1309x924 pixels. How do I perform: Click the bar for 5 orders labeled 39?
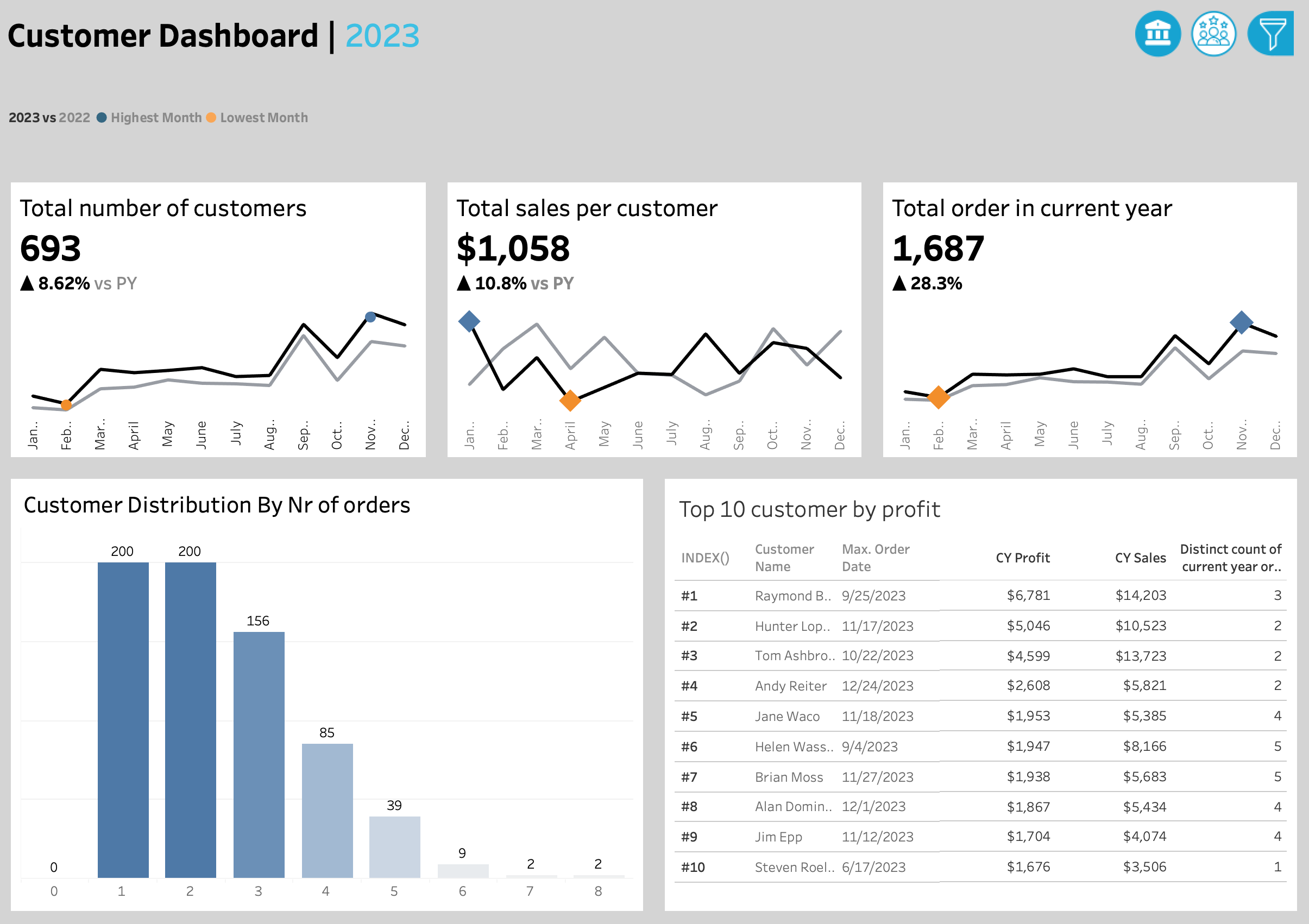pos(394,846)
